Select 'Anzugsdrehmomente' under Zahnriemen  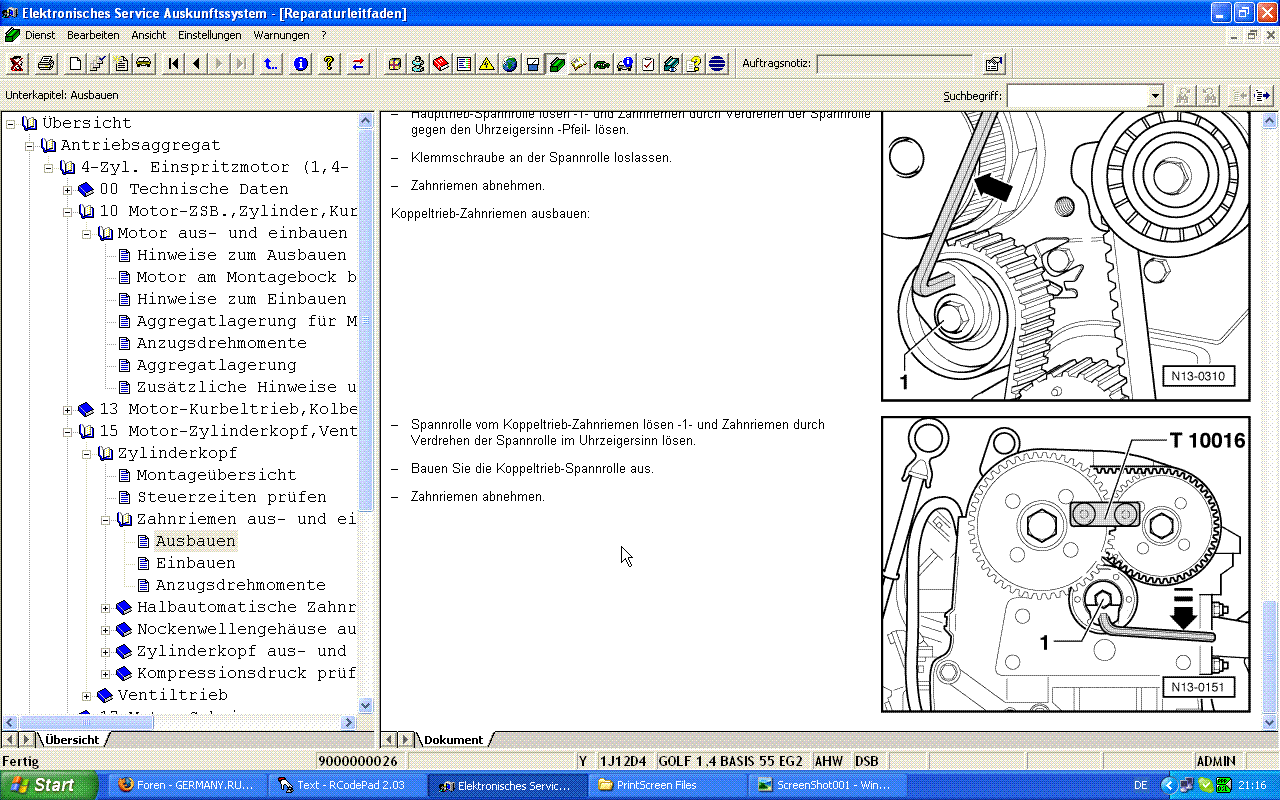[240, 585]
